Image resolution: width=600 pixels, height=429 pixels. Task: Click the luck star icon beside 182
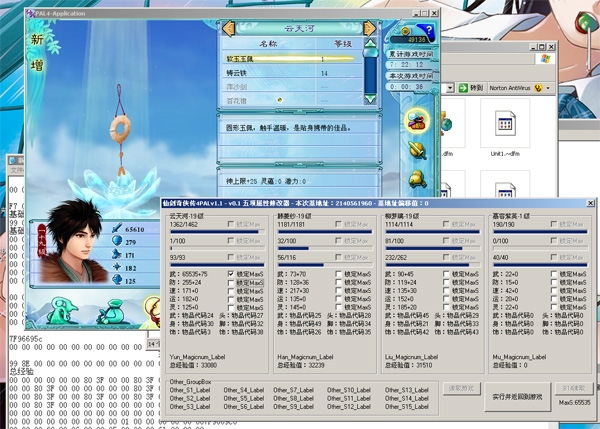[117, 267]
